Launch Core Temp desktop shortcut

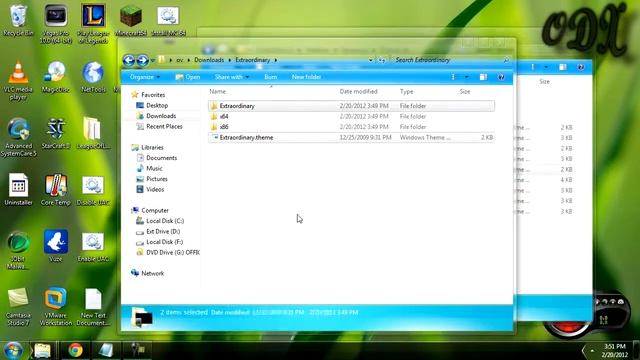(x=56, y=189)
